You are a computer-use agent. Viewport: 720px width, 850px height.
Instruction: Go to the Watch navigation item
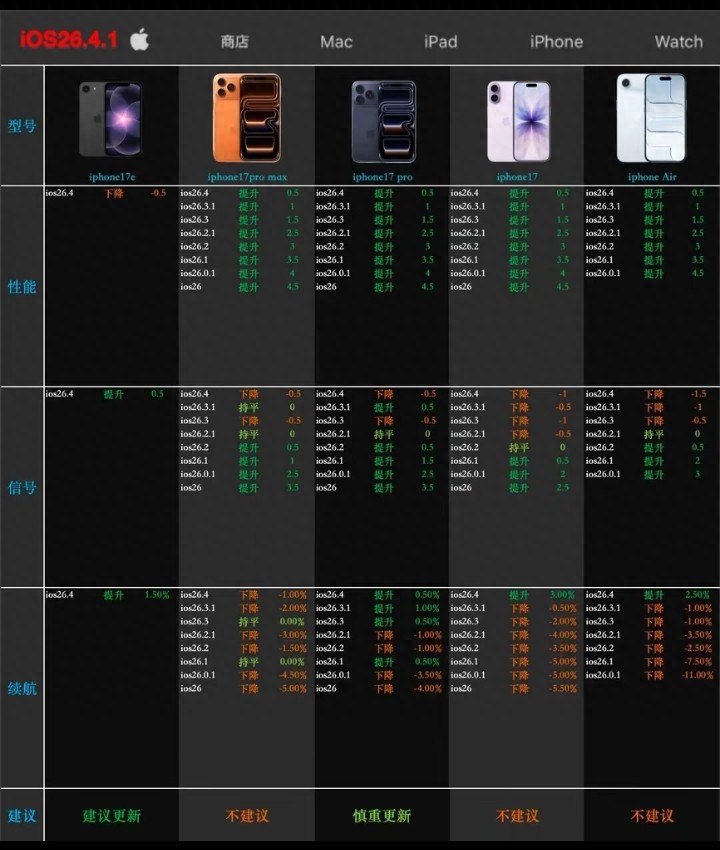pyautogui.click(x=678, y=42)
